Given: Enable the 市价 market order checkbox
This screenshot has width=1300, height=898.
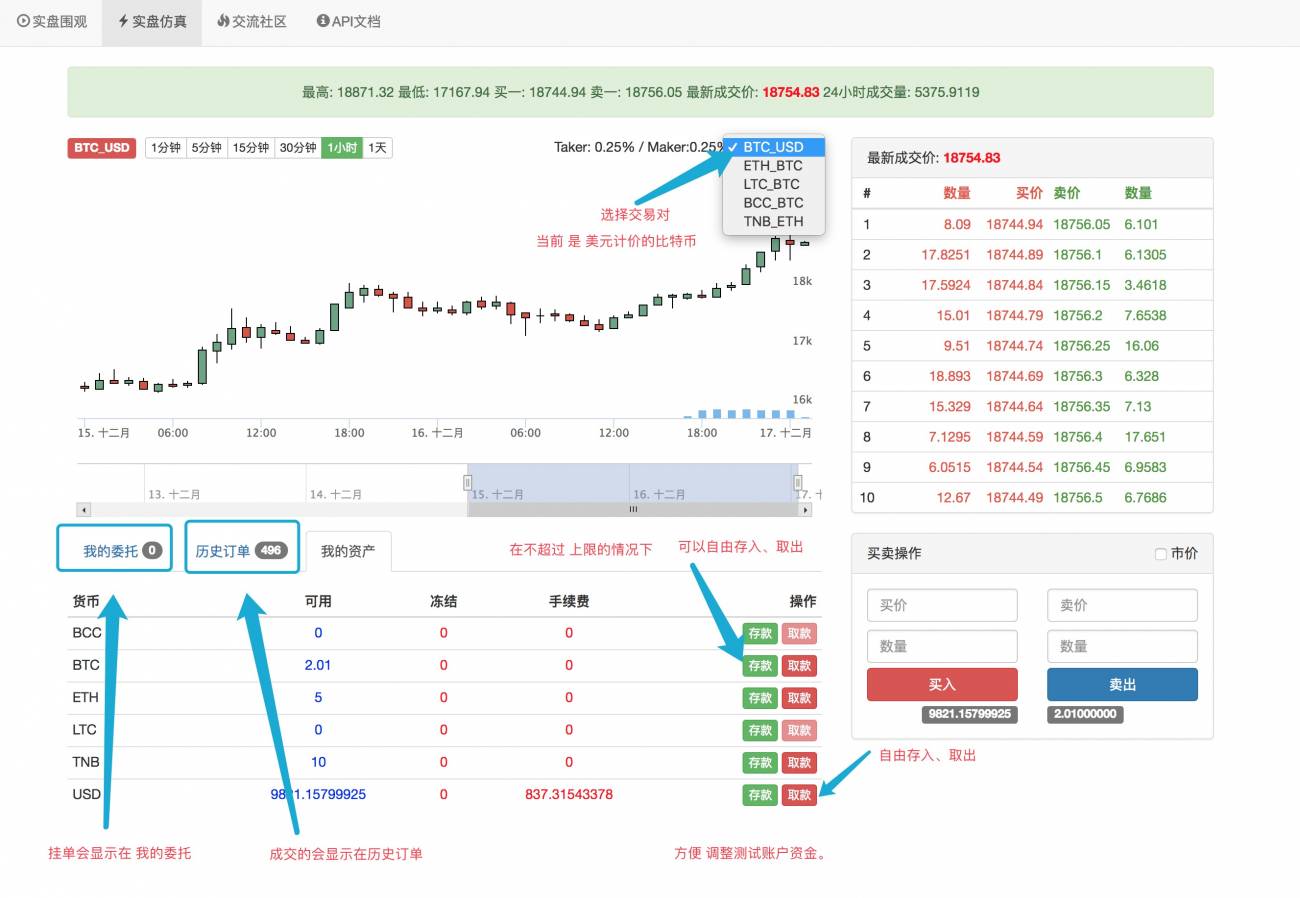Looking at the screenshot, I should click(1159, 553).
